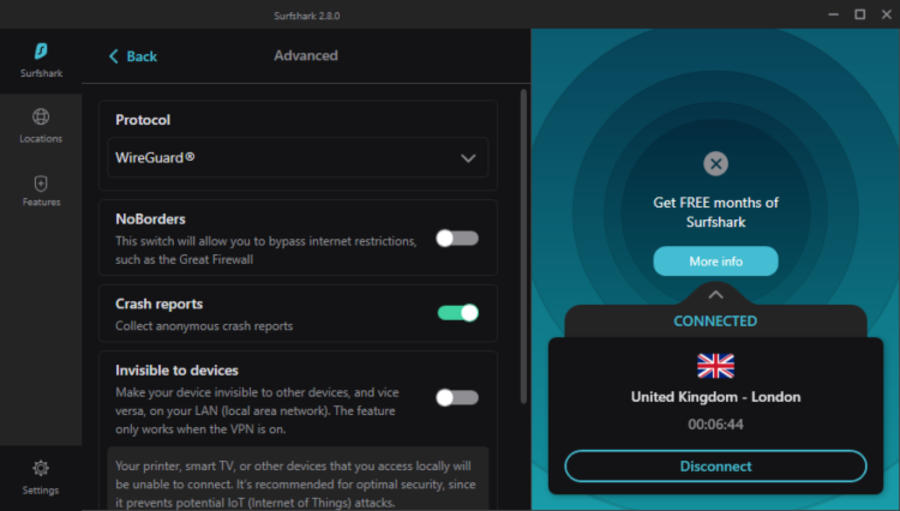The width and height of the screenshot is (900, 511).
Task: Disable the Crash reports toggle
Action: [x=458, y=313]
